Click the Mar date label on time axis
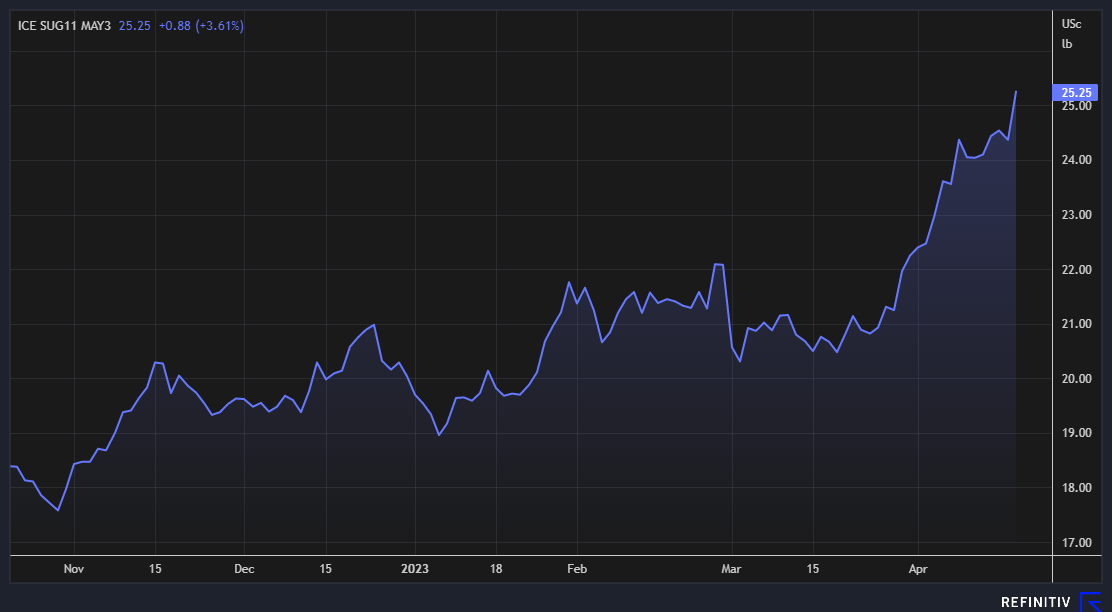The image size is (1112, 612). (731, 569)
